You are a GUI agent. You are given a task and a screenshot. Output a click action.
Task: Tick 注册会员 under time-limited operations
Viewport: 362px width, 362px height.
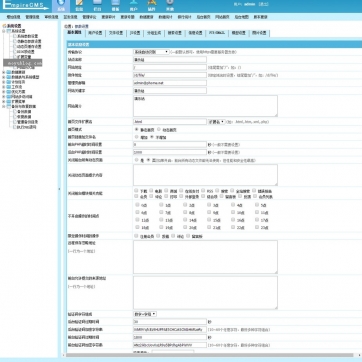point(136,236)
